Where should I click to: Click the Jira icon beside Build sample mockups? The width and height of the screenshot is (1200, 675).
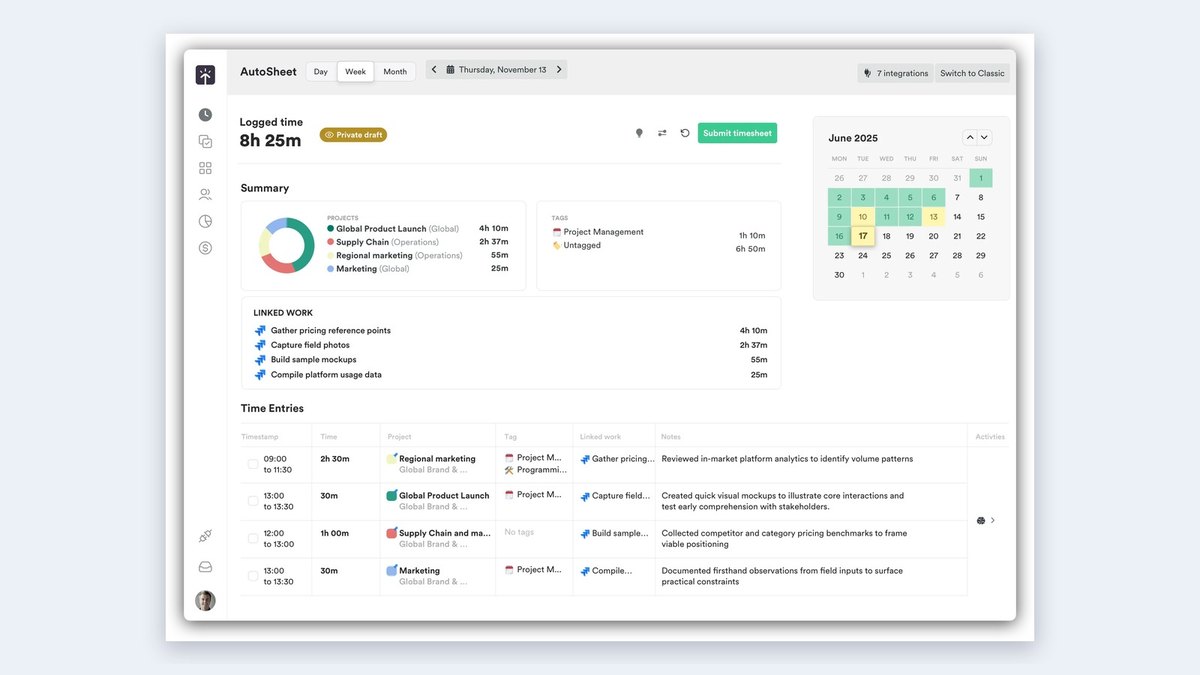tap(260, 360)
